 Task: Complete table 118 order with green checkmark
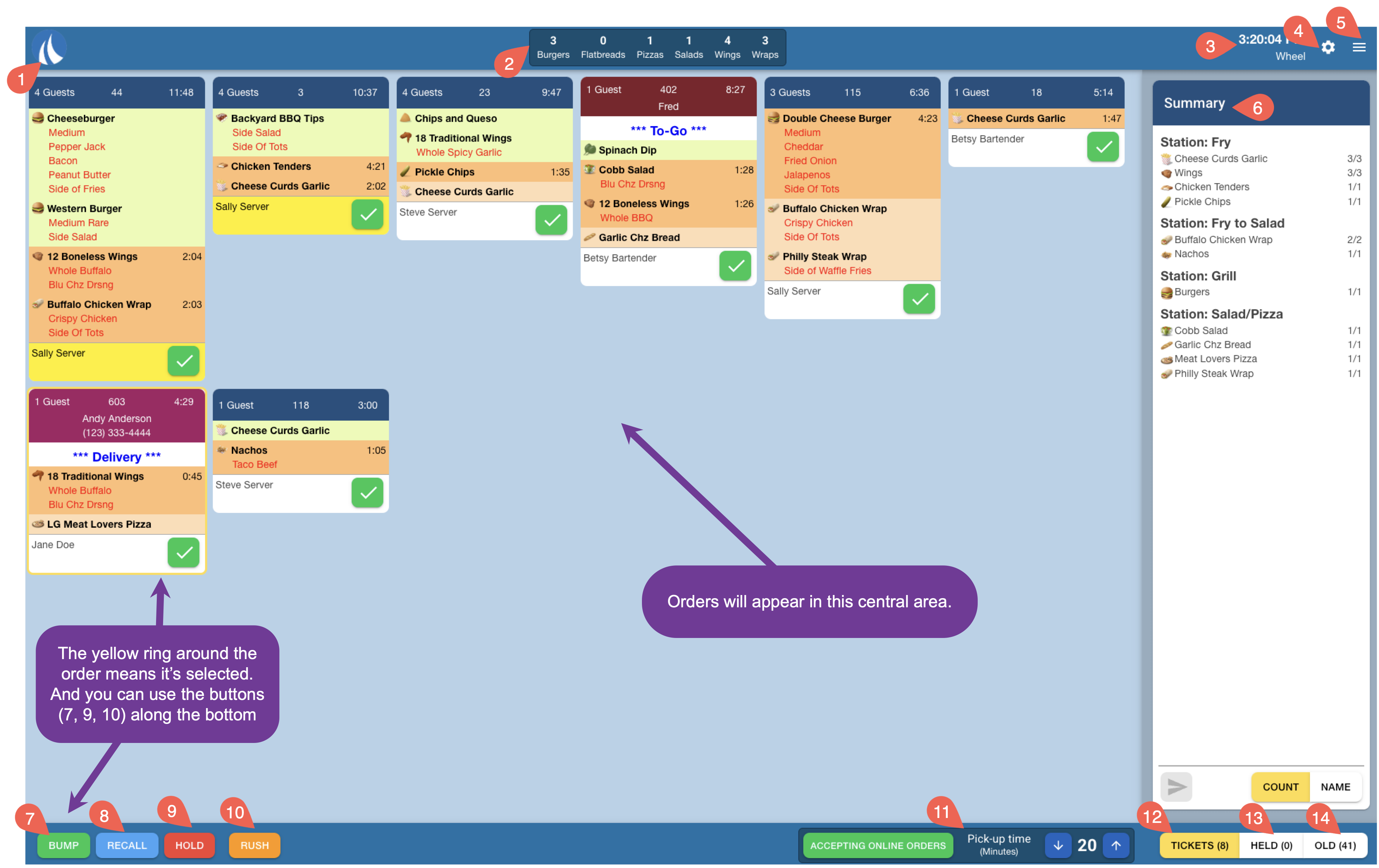coord(368,492)
